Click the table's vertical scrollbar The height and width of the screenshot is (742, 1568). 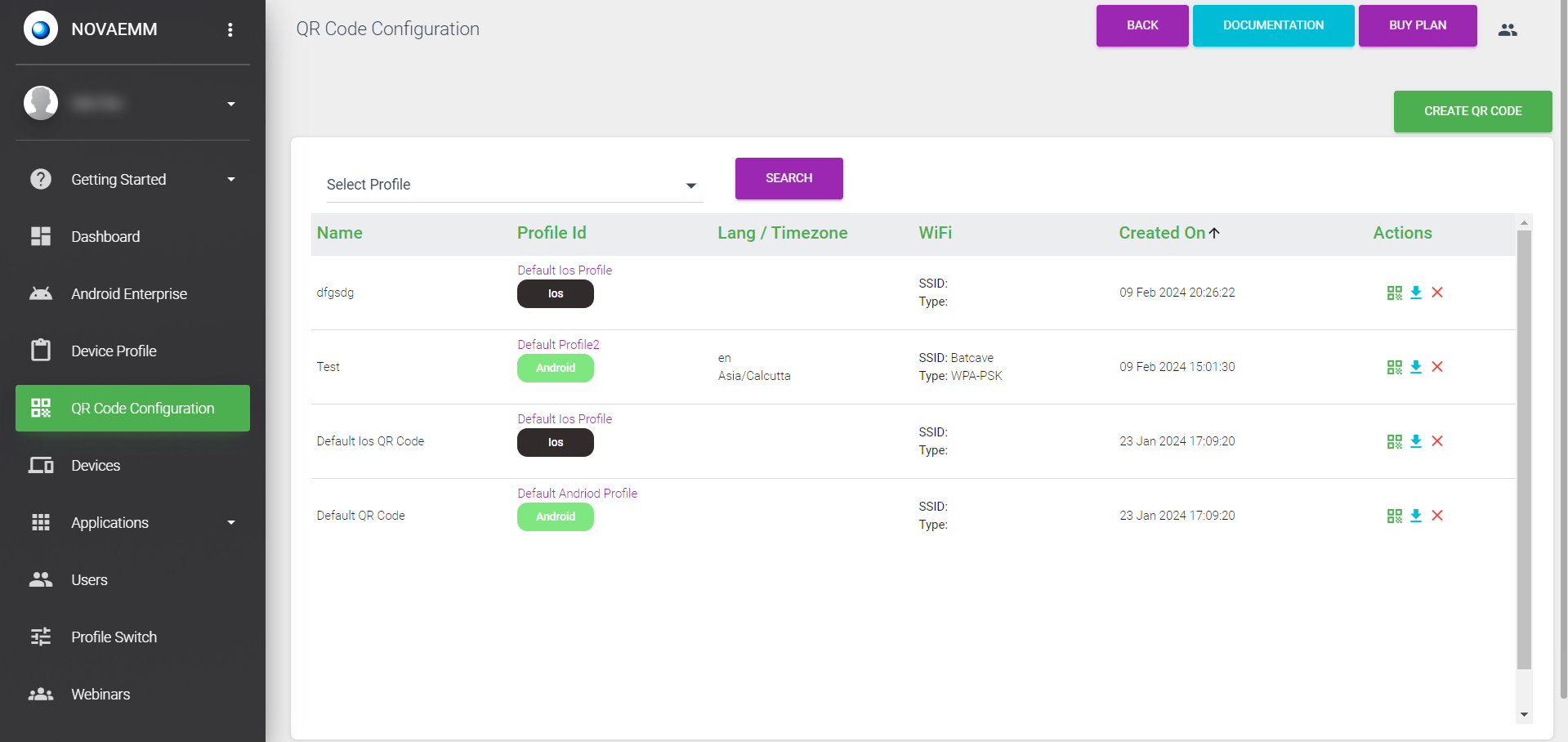(x=1524, y=449)
